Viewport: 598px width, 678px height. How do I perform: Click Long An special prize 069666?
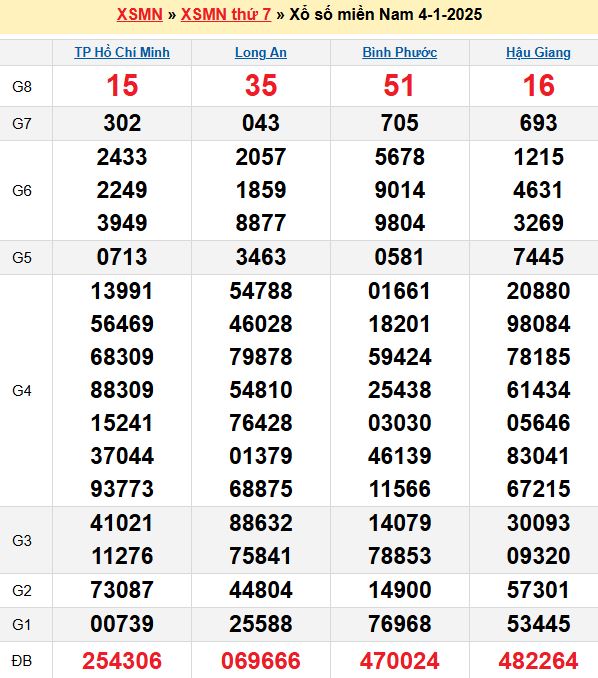[x=261, y=661]
